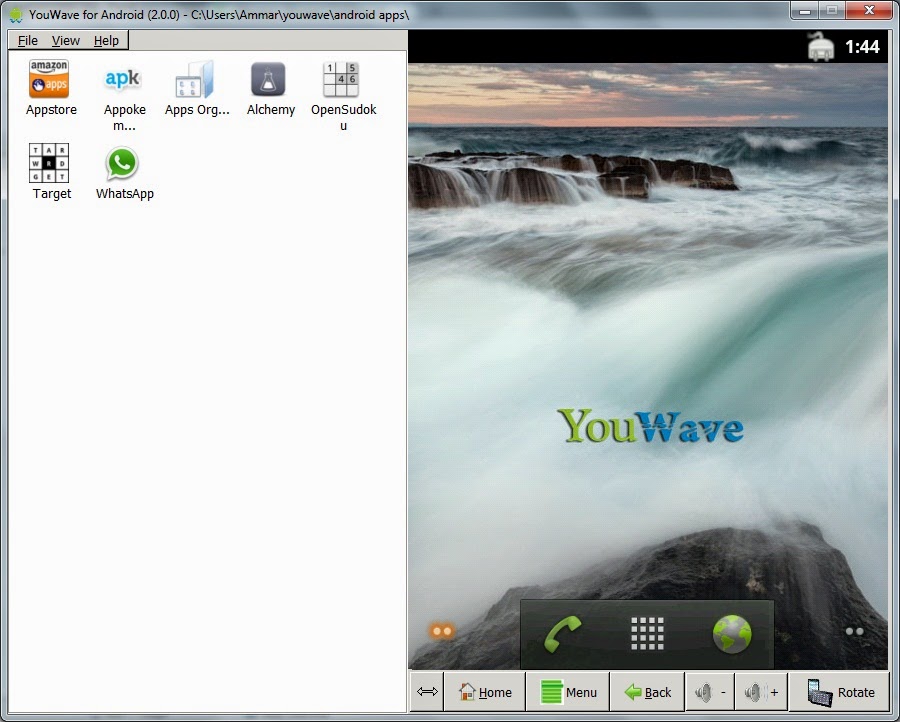Image resolution: width=900 pixels, height=722 pixels.
Task: Launch the Appoke market apk icon
Action: tap(122, 79)
